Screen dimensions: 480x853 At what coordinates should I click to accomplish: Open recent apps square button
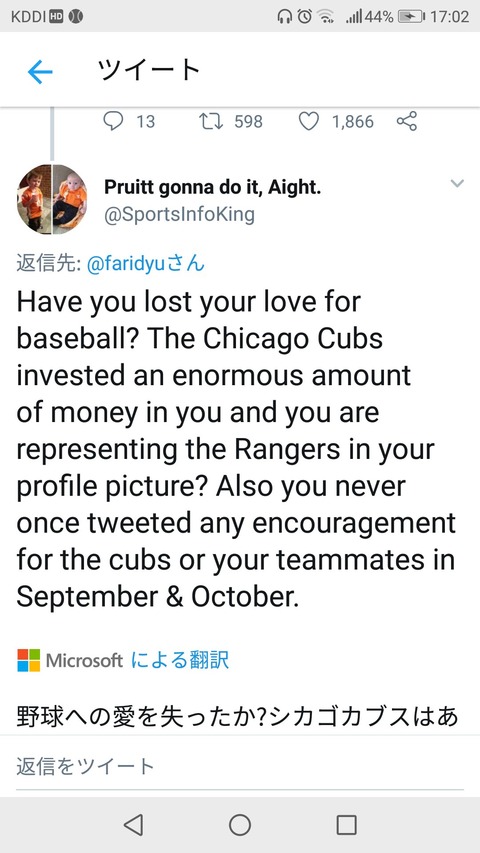(x=347, y=825)
